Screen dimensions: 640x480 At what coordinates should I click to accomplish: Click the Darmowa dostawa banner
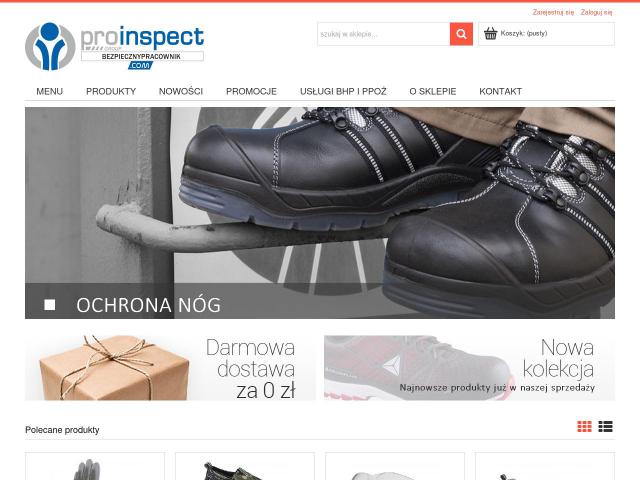pyautogui.click(x=170, y=368)
